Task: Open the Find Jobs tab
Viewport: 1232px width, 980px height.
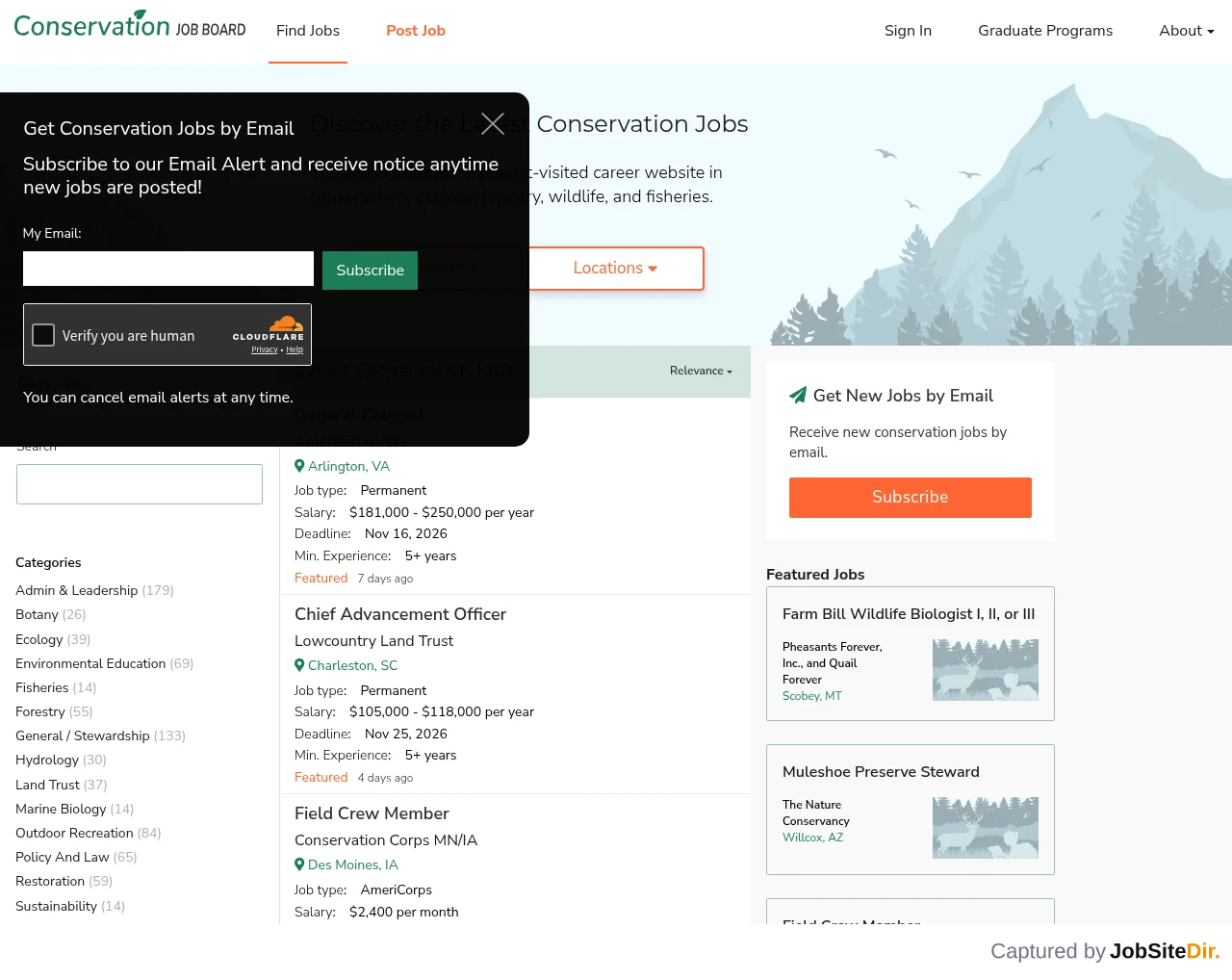Action: tap(308, 31)
